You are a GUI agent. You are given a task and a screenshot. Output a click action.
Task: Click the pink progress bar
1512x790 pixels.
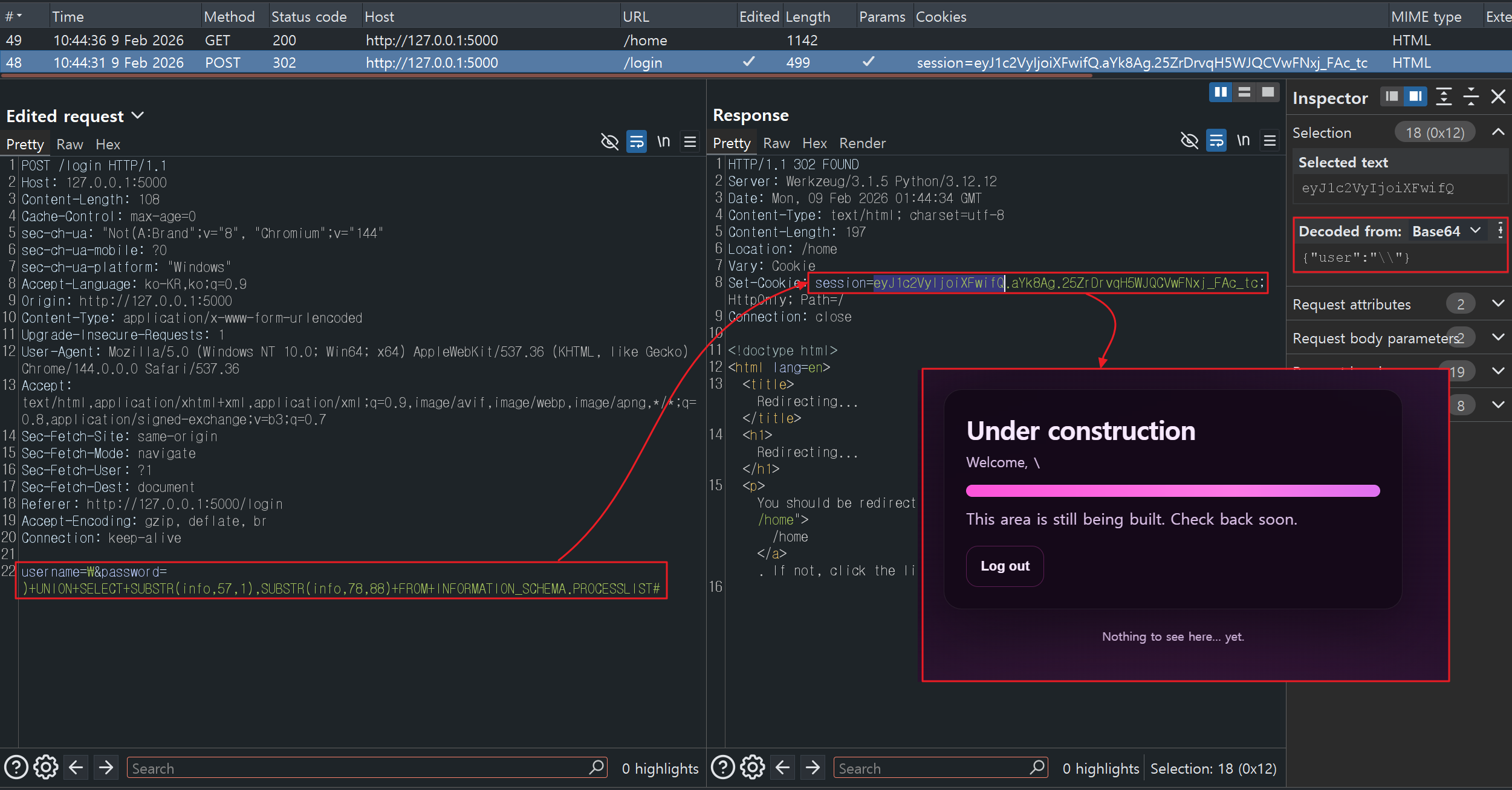[x=1172, y=491]
